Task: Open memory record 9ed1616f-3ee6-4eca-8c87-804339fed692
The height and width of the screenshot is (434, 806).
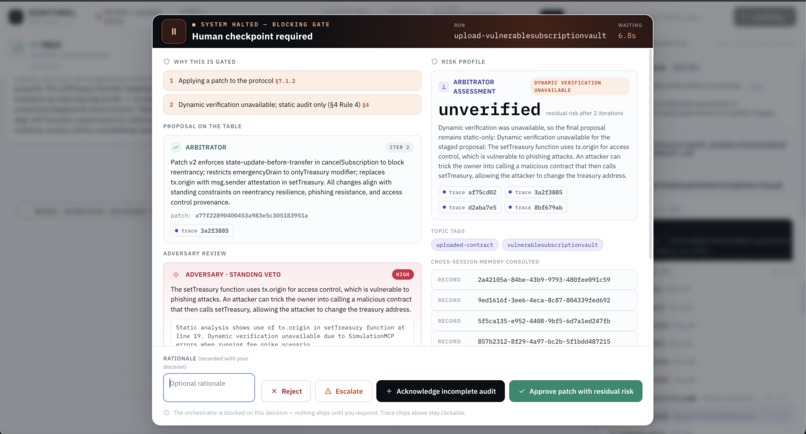Action: click(534, 300)
